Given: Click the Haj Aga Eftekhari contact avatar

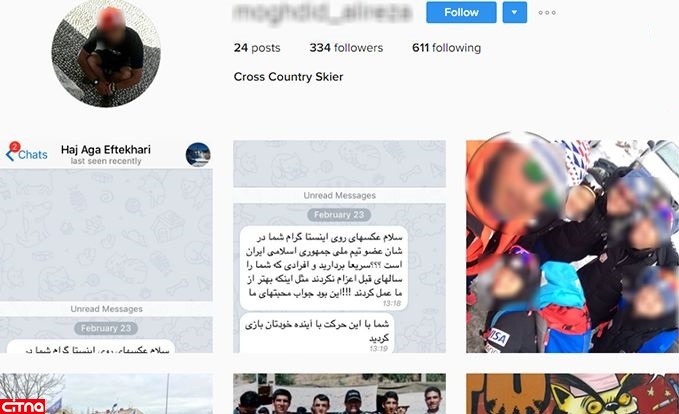Looking at the screenshot, I should click(198, 155).
